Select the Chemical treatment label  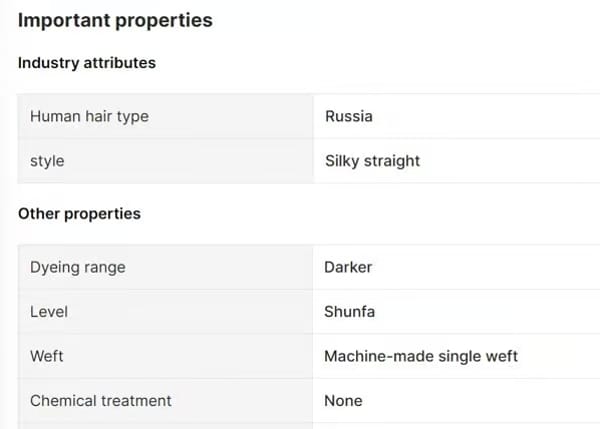(101, 401)
